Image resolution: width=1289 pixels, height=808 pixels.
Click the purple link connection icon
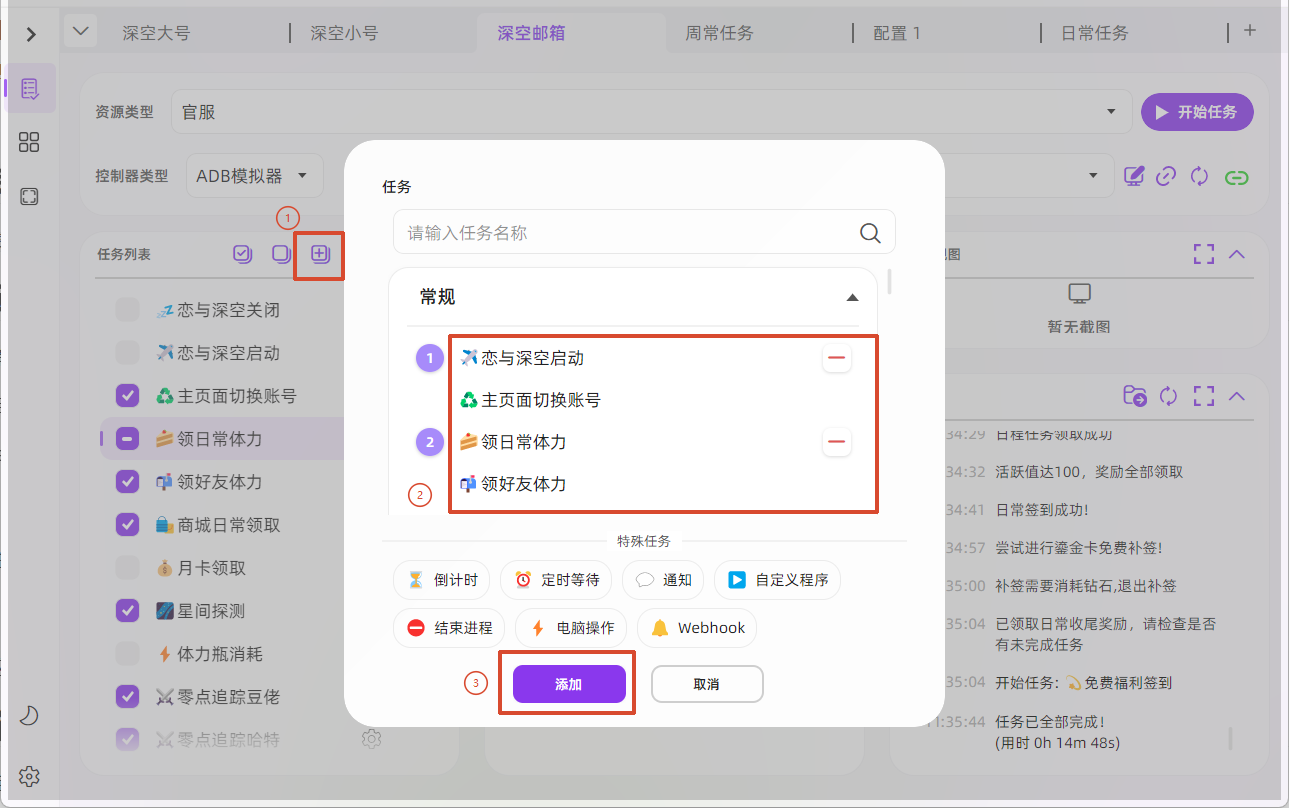[x=1166, y=176]
